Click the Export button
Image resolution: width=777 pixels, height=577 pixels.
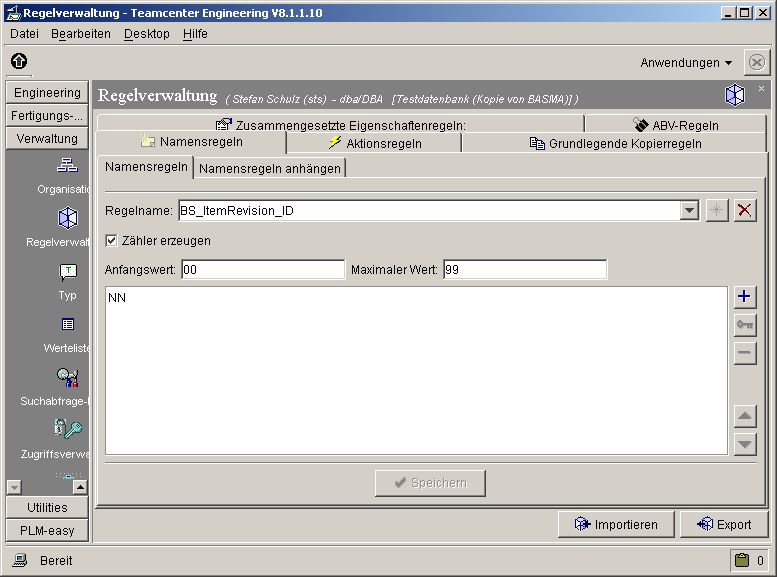coord(724,524)
